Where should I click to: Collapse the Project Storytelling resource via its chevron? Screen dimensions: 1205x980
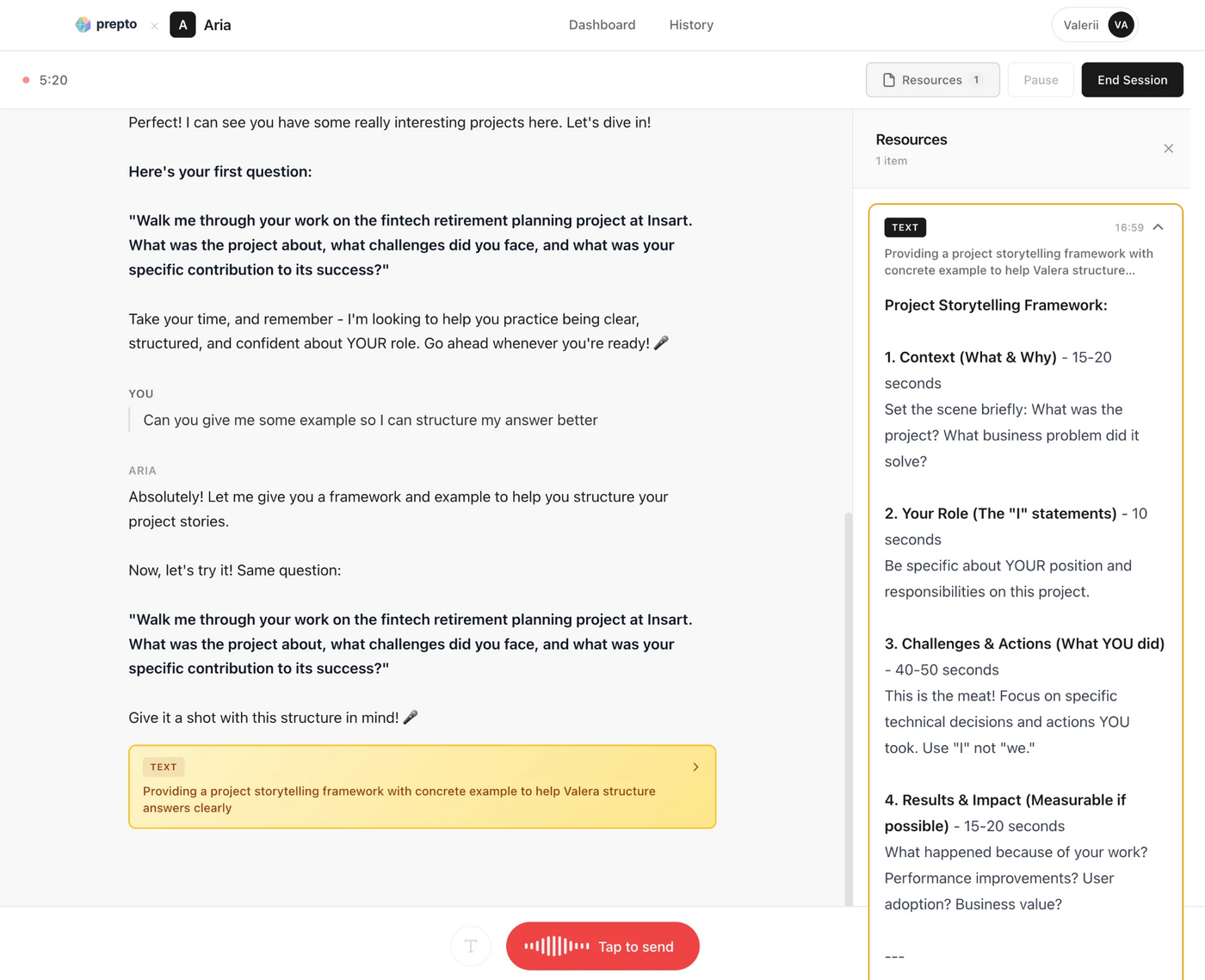coord(1159,227)
